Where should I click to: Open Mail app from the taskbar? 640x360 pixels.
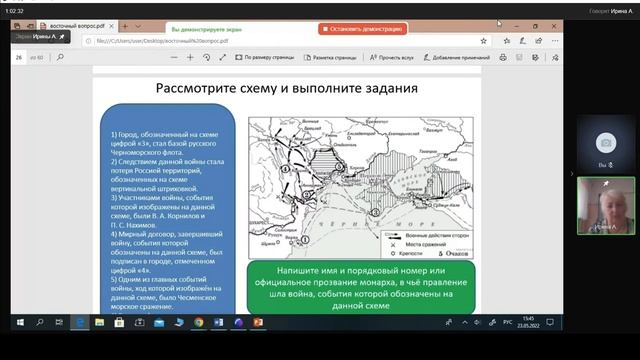click(x=159, y=322)
